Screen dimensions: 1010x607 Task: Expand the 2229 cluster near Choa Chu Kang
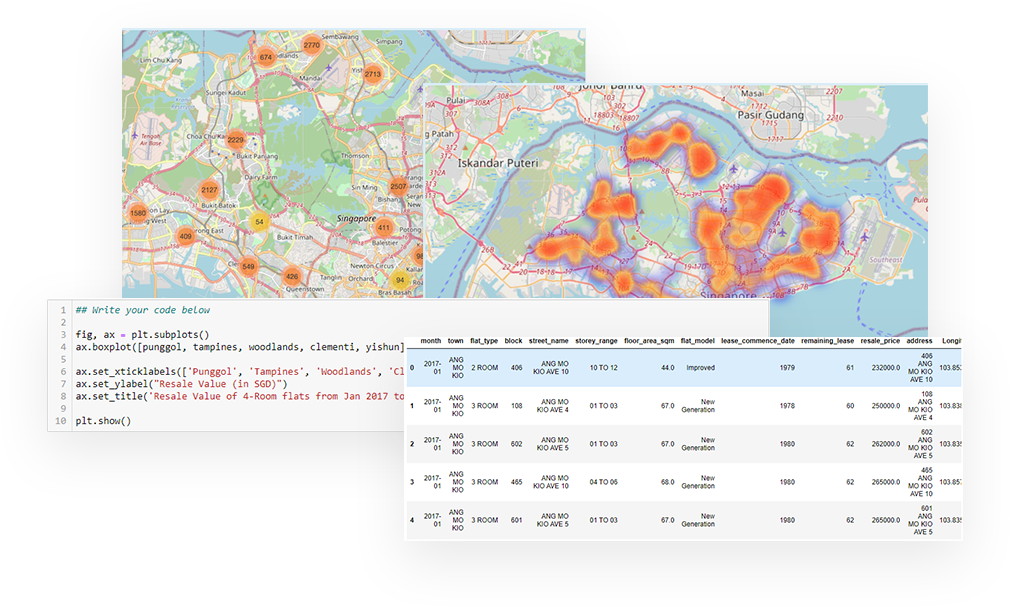coord(236,140)
